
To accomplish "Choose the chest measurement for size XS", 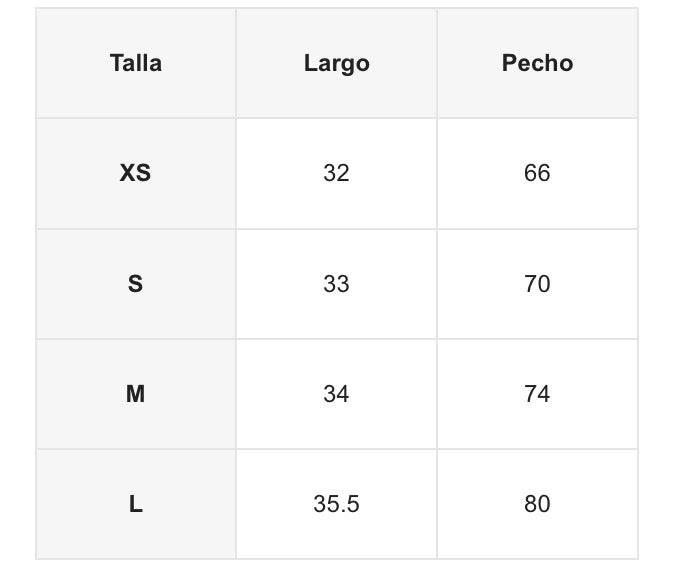I will pos(537,173).
